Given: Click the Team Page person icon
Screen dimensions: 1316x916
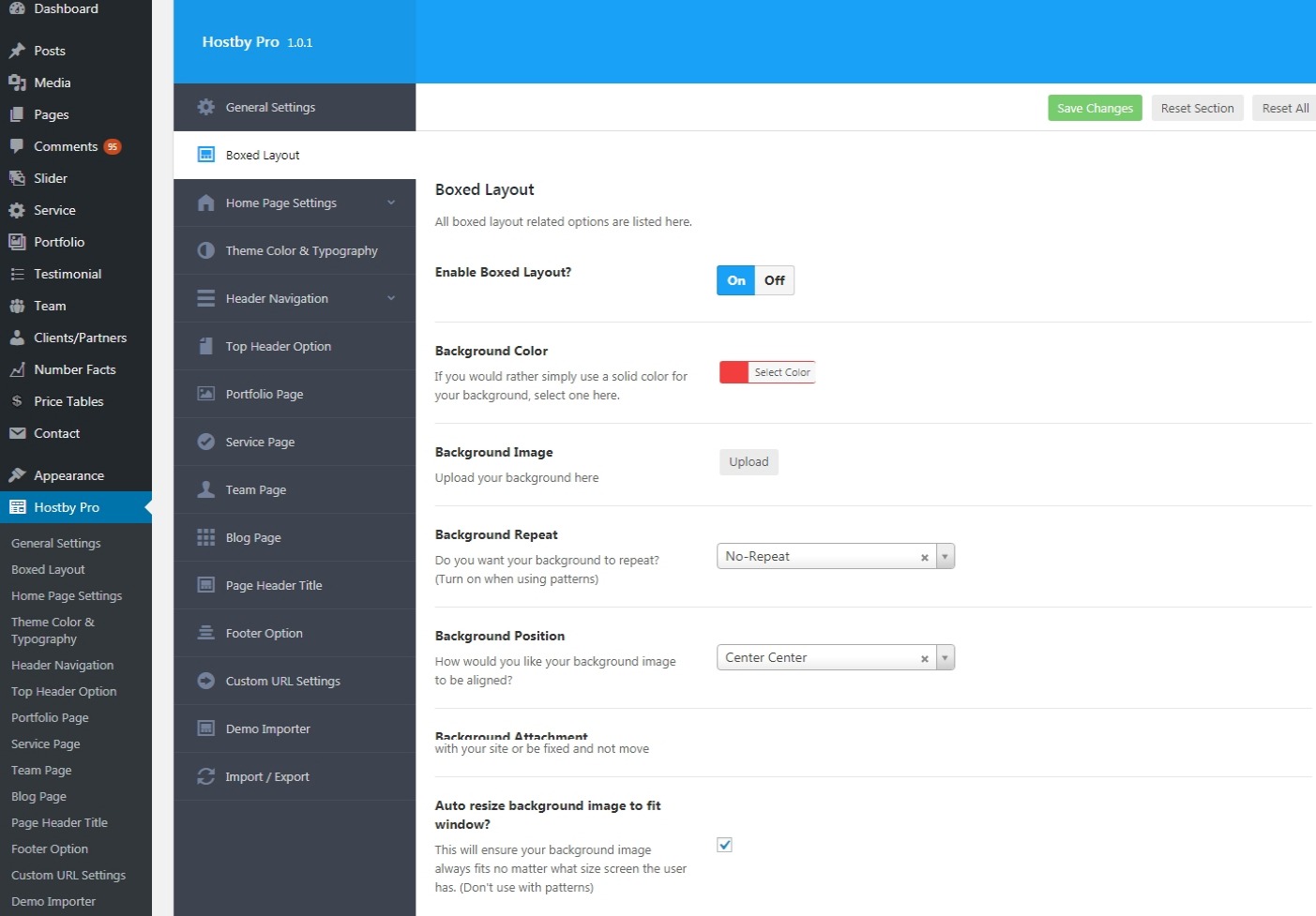Looking at the screenshot, I should [x=206, y=489].
